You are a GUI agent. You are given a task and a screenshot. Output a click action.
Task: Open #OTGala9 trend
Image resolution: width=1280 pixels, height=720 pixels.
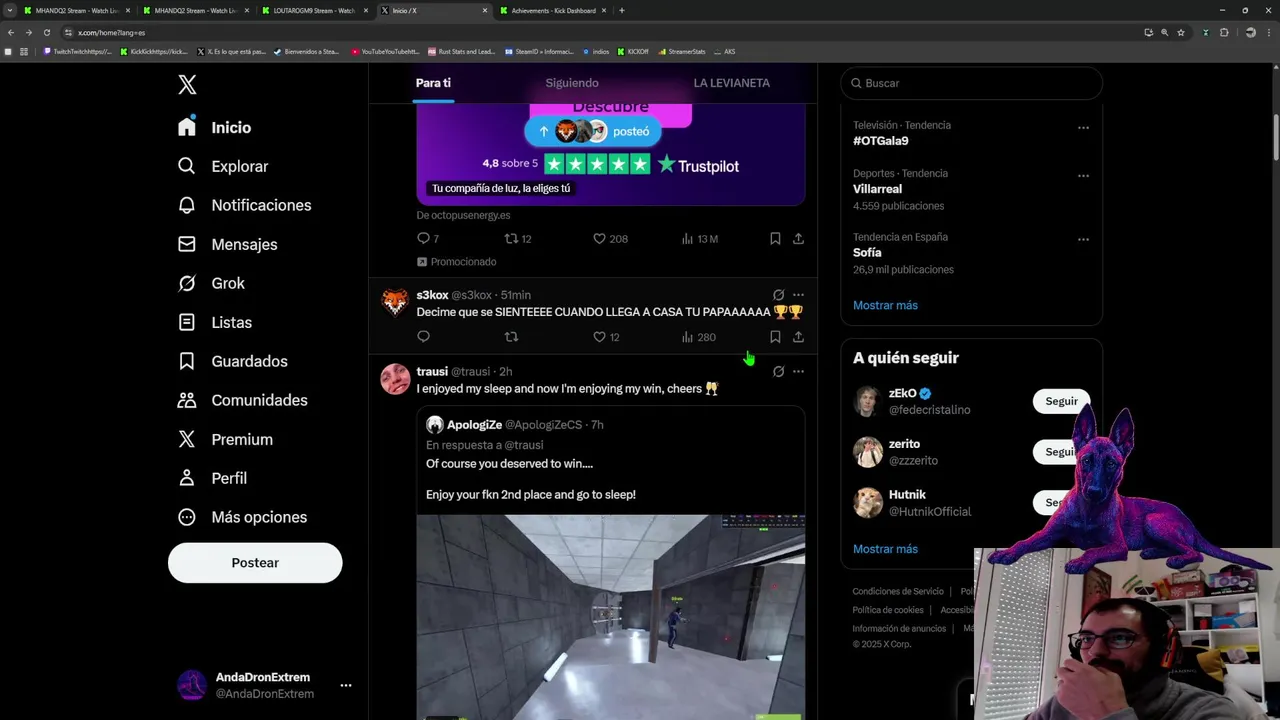881,141
